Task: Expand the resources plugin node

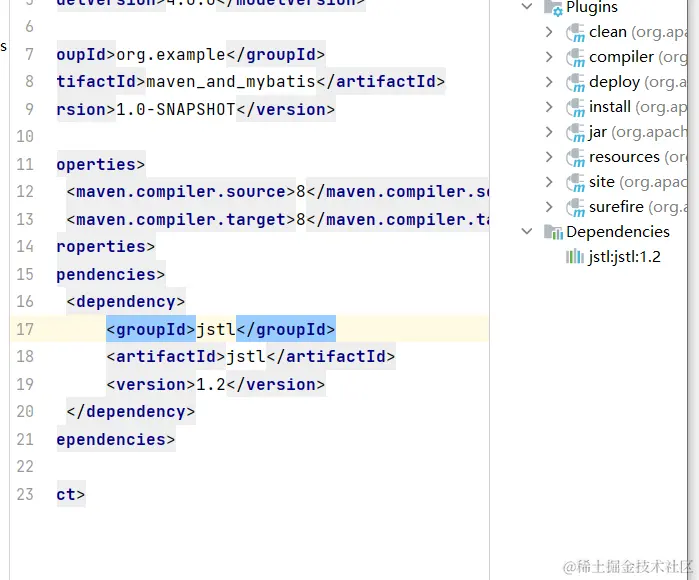Action: tap(549, 157)
